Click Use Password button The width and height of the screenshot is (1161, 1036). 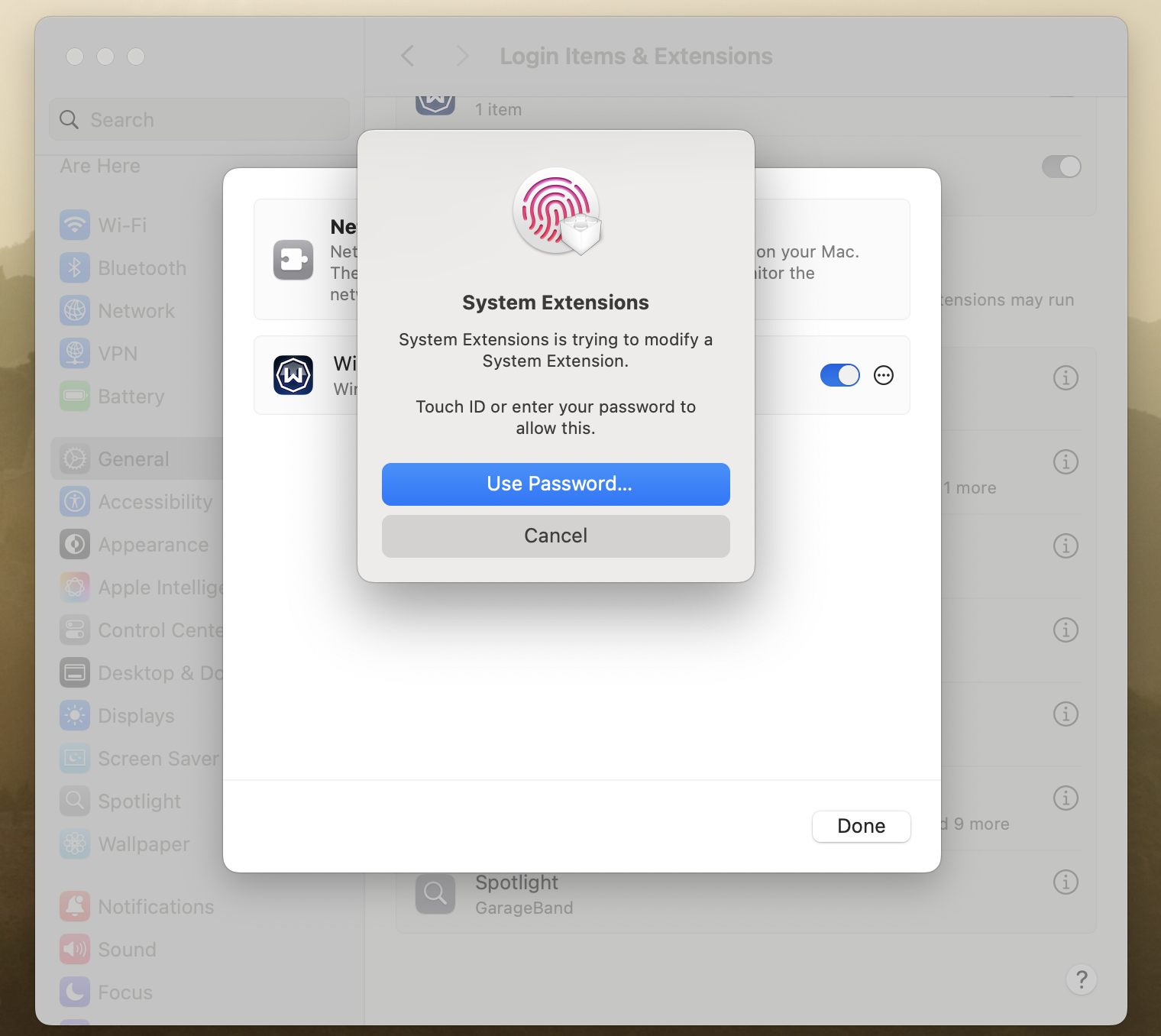point(555,484)
